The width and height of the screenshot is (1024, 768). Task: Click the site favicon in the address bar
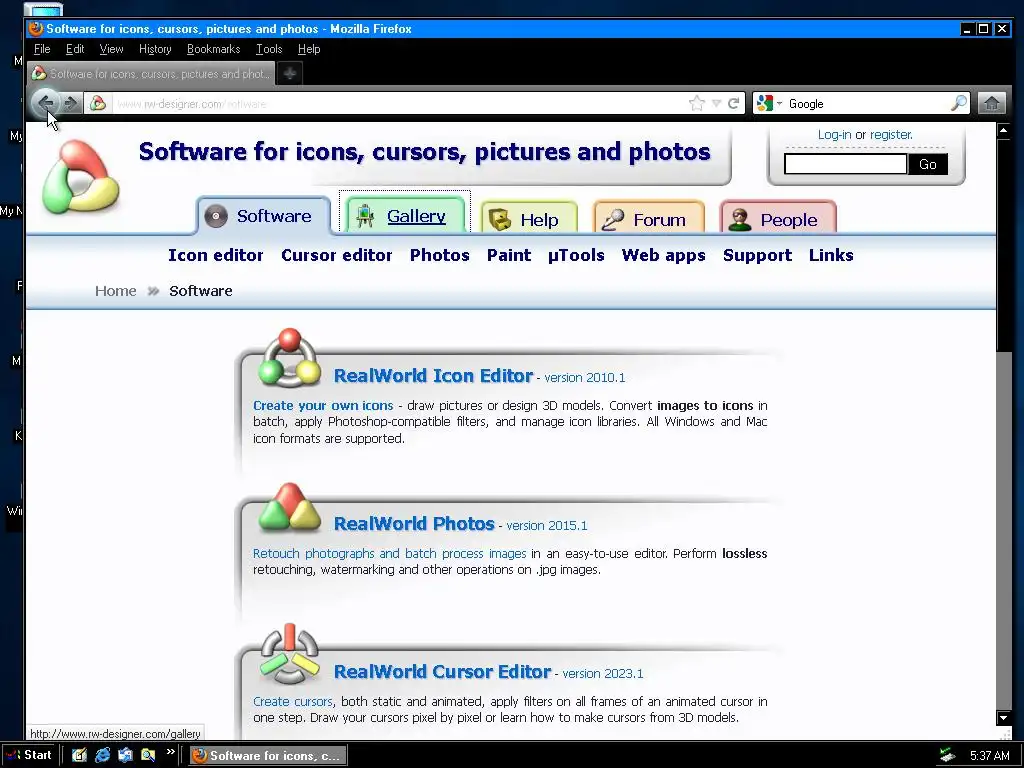[x=98, y=103]
